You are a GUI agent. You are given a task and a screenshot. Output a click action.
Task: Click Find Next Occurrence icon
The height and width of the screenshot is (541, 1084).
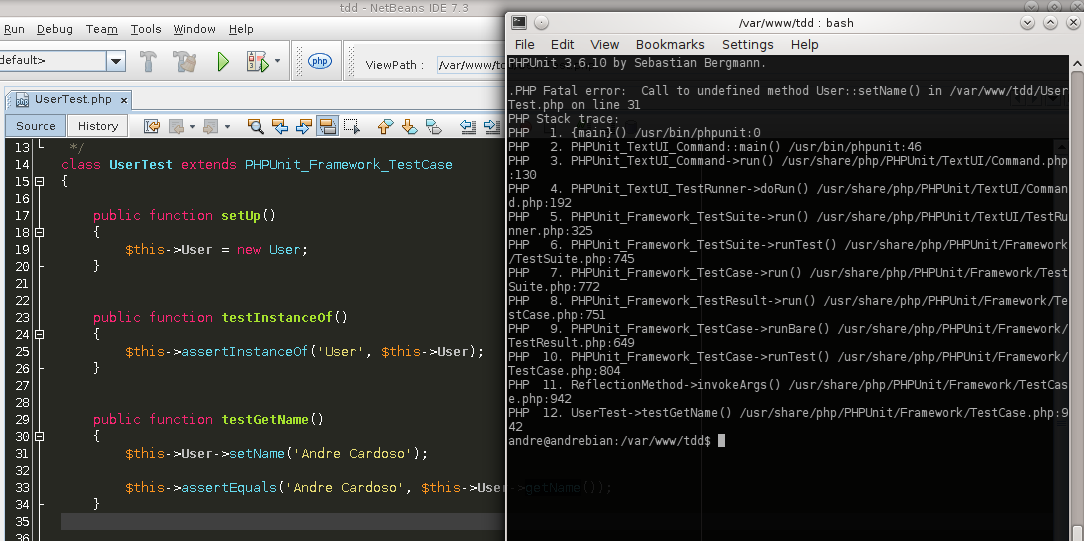coord(303,126)
